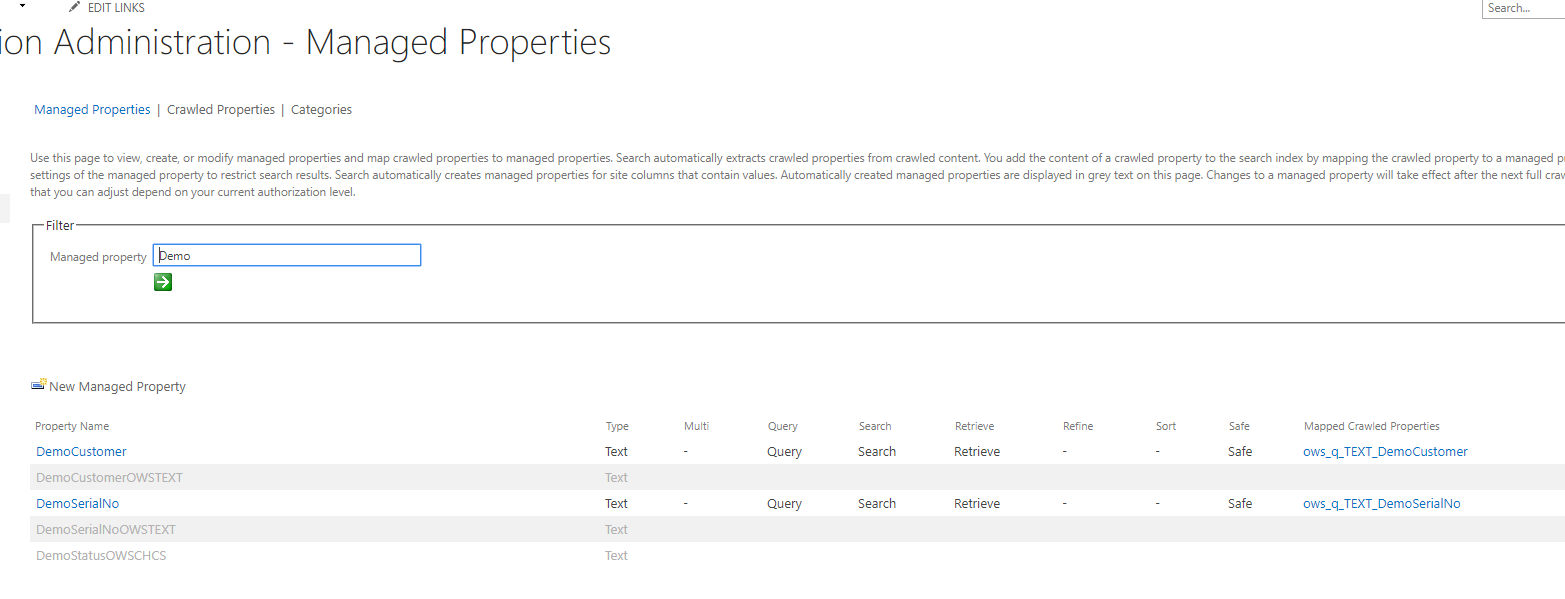The image size is (1565, 599).
Task: Create a New Managed Property
Action: [117, 386]
